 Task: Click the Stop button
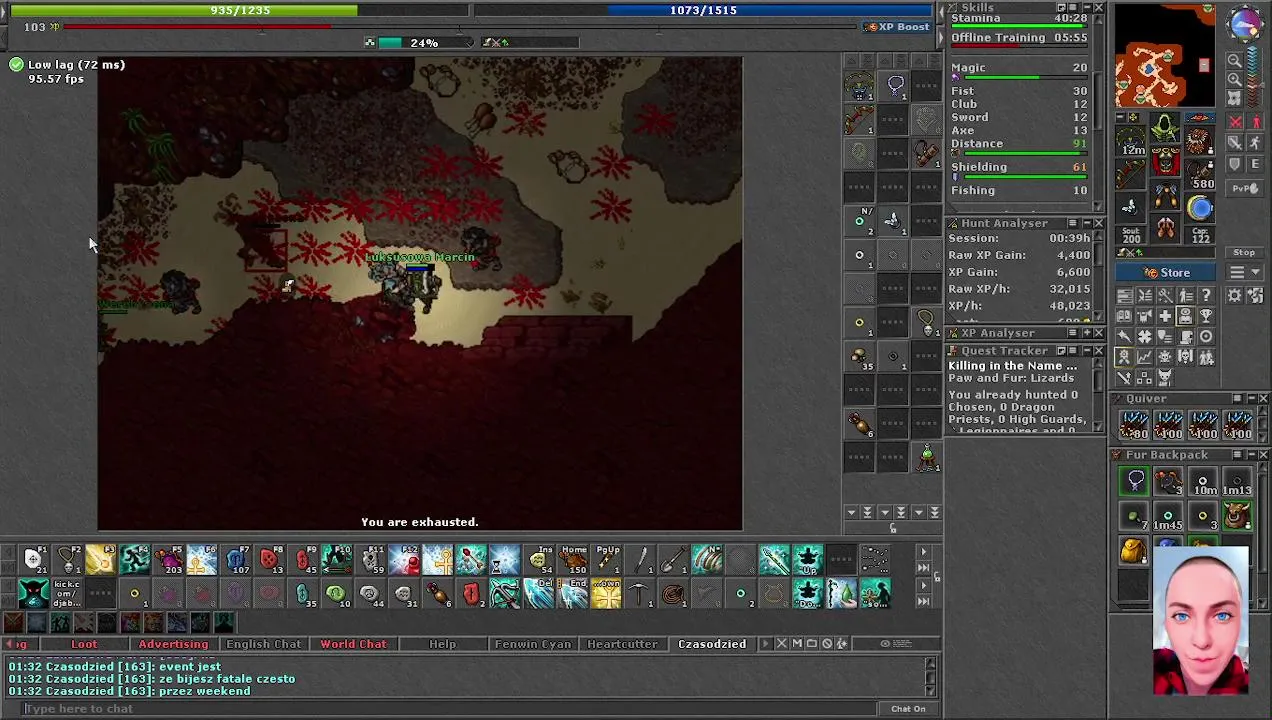[x=1244, y=253]
